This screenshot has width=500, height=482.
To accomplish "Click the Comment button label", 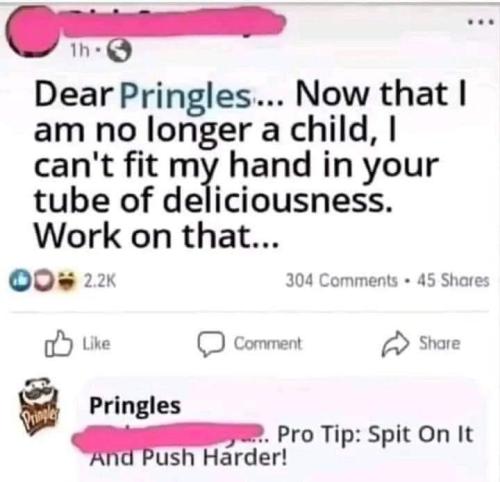I will coord(268,344).
